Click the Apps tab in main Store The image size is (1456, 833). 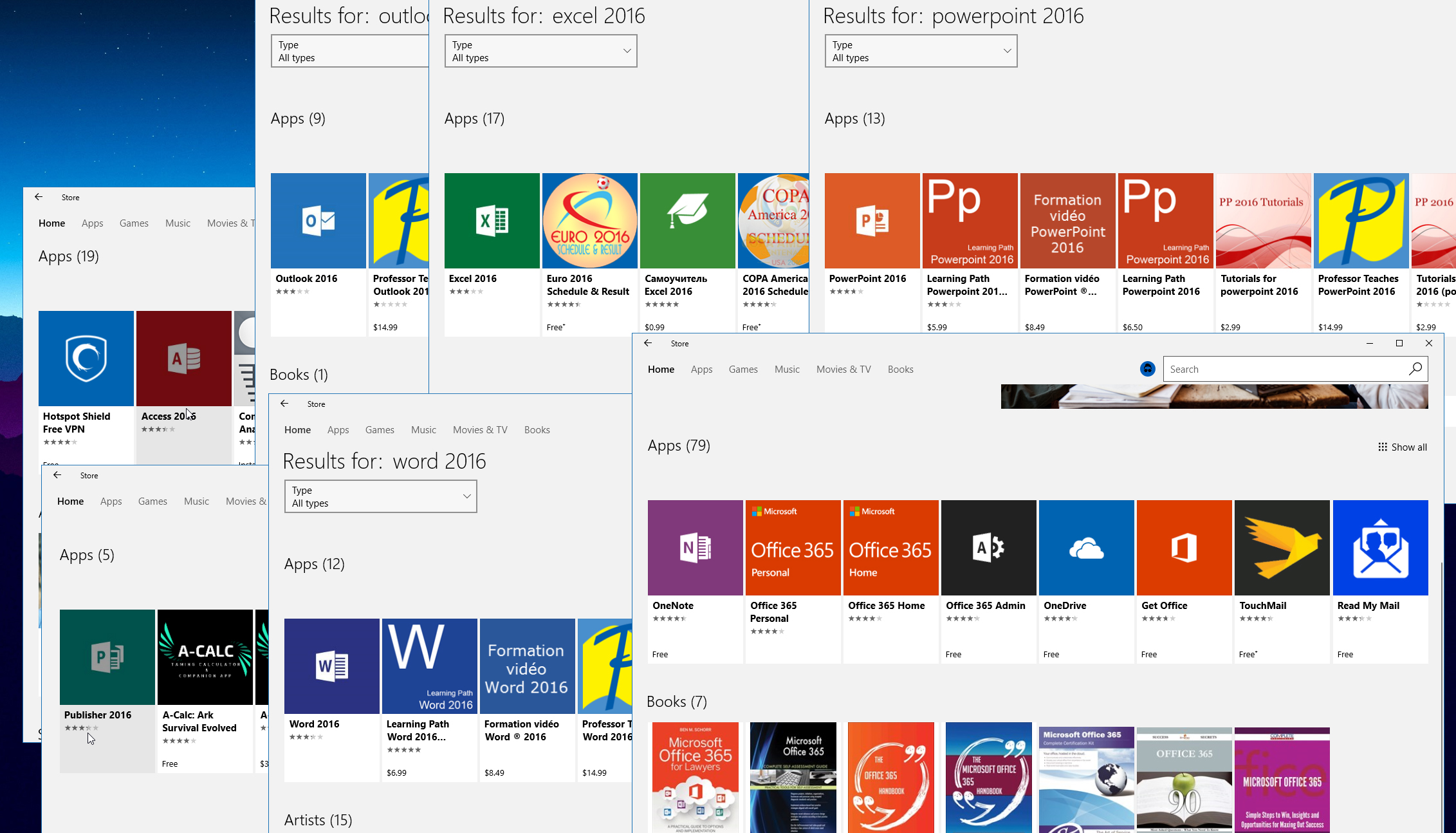700,369
